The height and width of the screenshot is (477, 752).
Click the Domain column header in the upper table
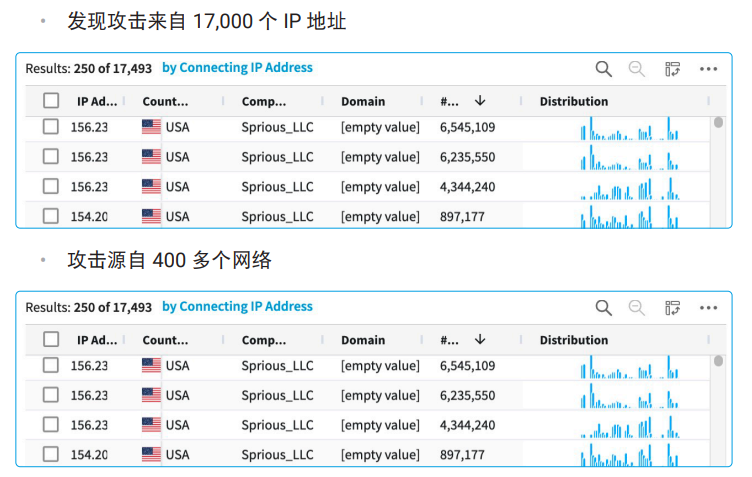[x=363, y=102]
